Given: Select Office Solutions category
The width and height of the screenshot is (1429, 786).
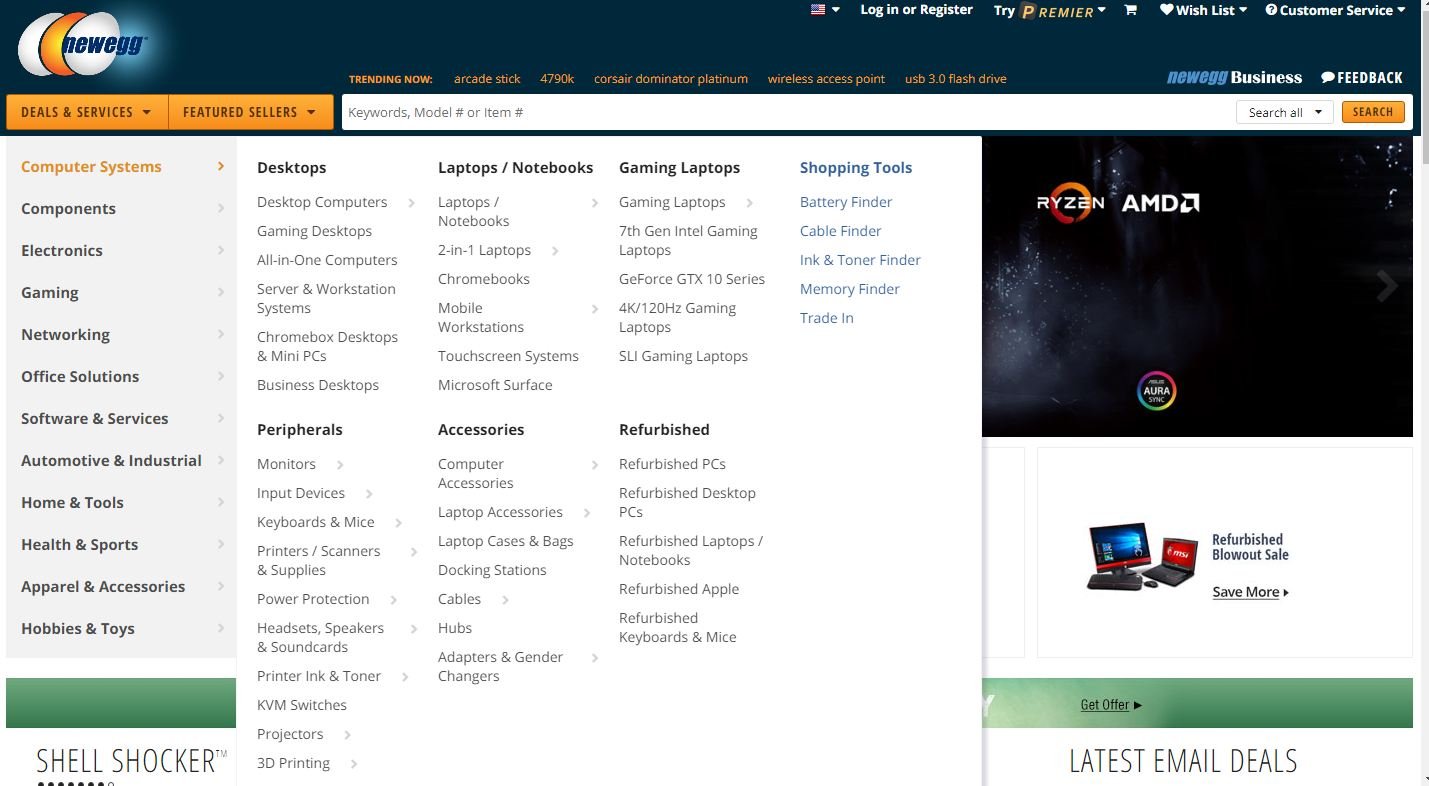Looking at the screenshot, I should (121, 377).
